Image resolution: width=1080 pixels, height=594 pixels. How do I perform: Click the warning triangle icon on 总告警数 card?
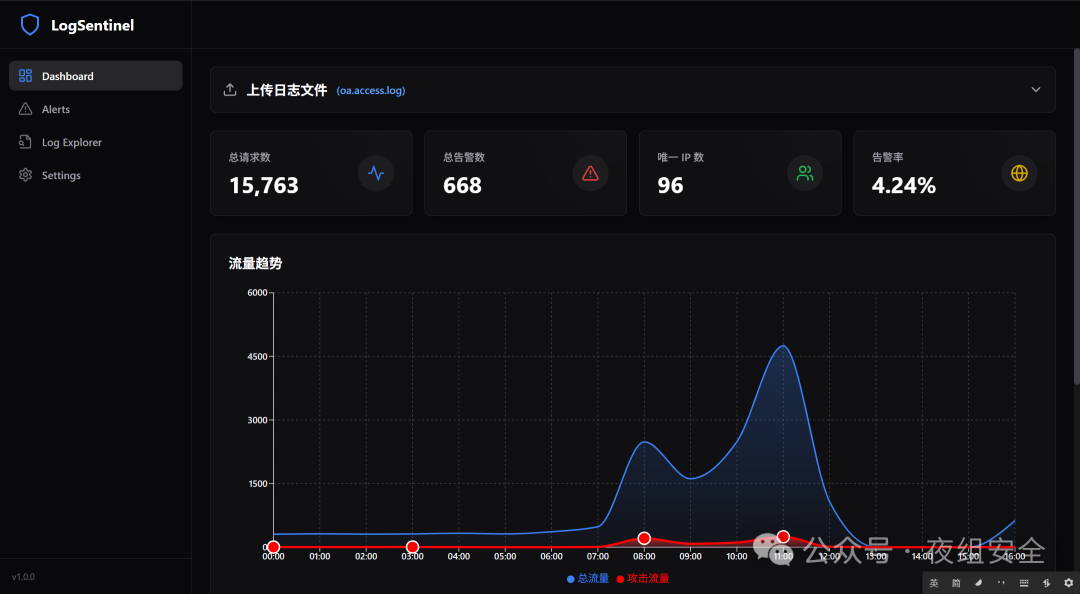coord(590,173)
